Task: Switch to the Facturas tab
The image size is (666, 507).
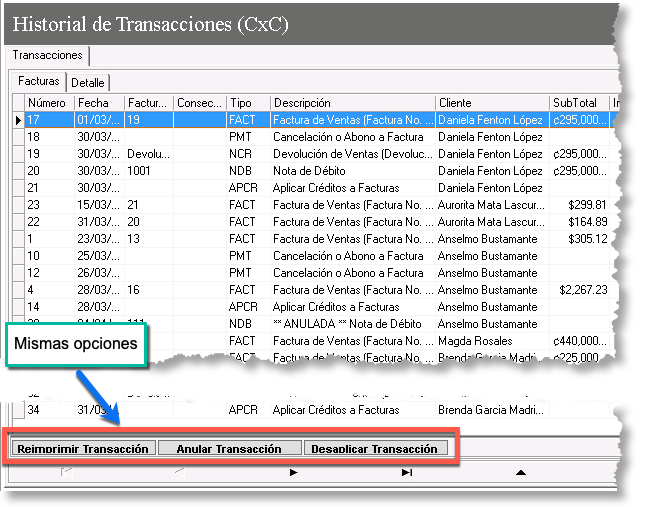Action: point(39,81)
